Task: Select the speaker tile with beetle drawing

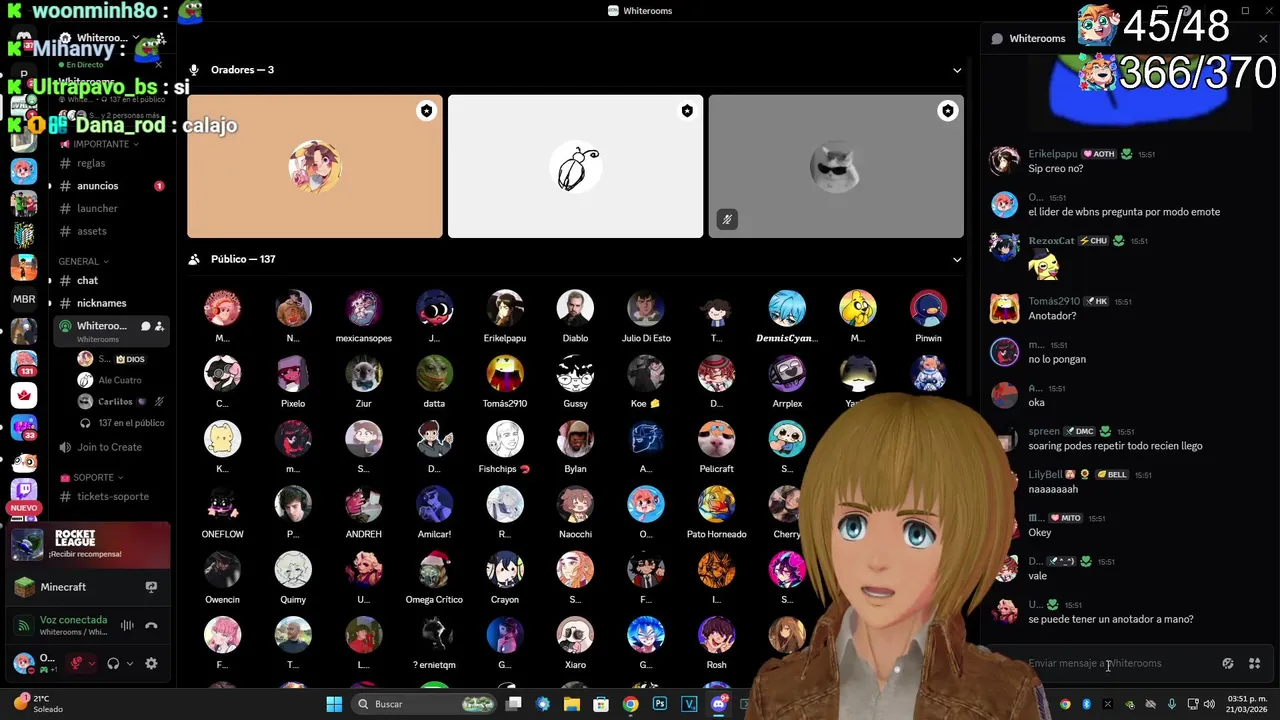Action: pos(575,166)
